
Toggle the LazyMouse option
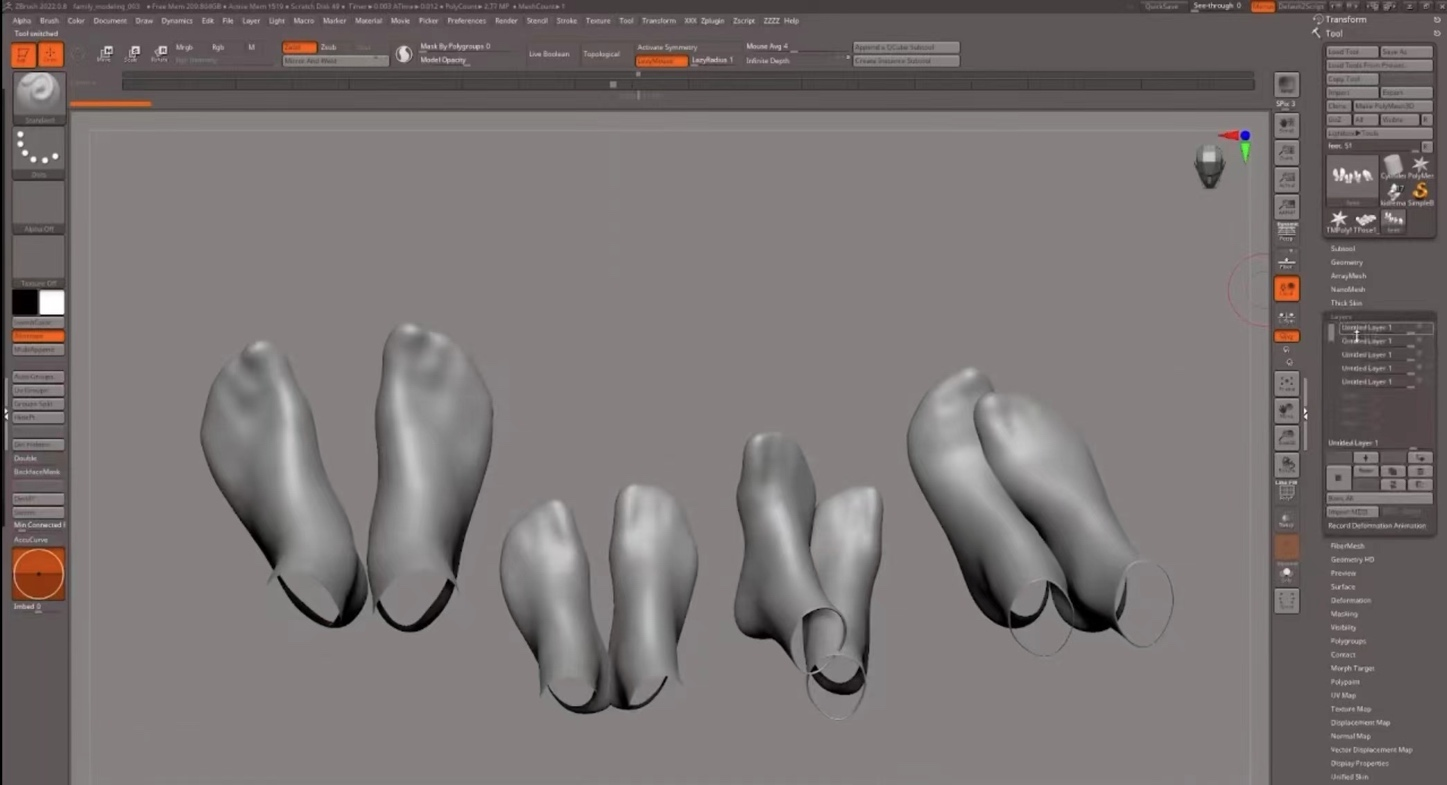point(661,61)
